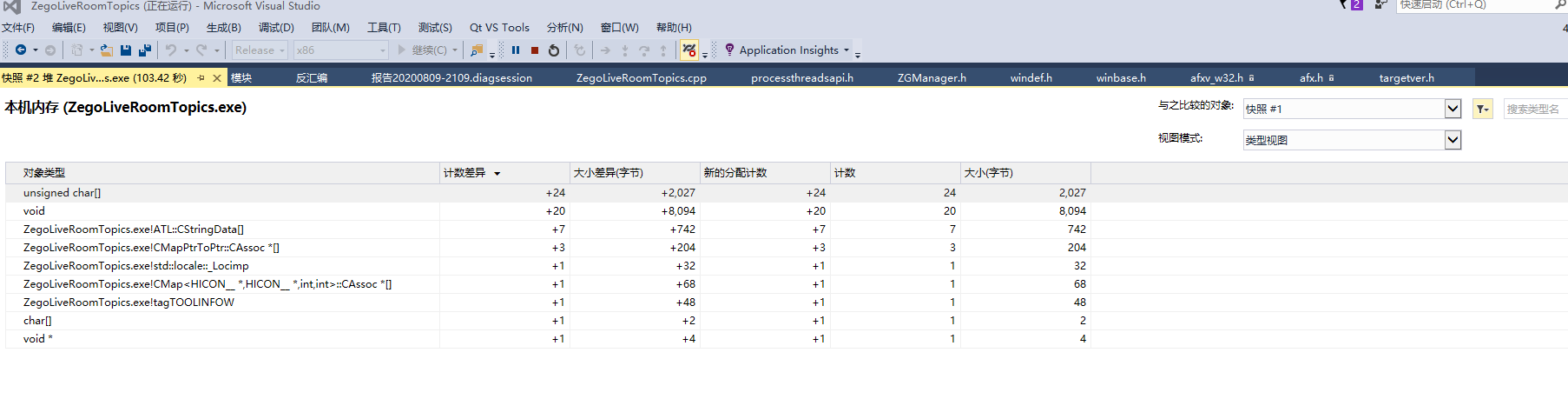Click the Show Next Statement arrow icon
Image resolution: width=1568 pixels, height=399 pixels.
tap(605, 50)
